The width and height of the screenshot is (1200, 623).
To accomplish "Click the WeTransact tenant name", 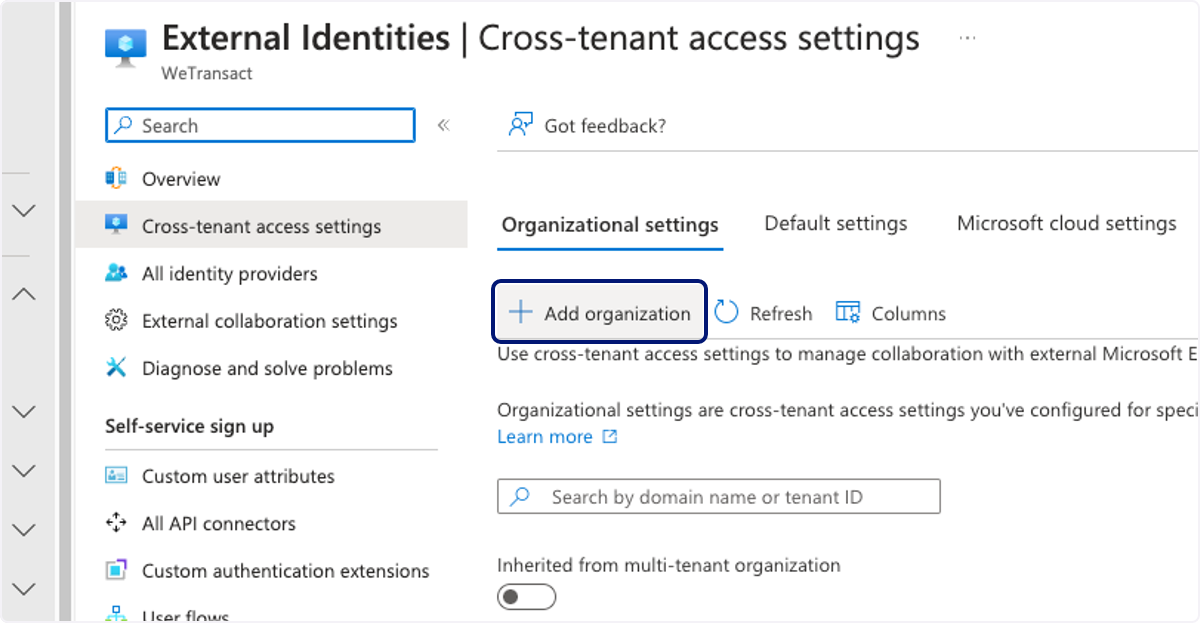I will (207, 74).
